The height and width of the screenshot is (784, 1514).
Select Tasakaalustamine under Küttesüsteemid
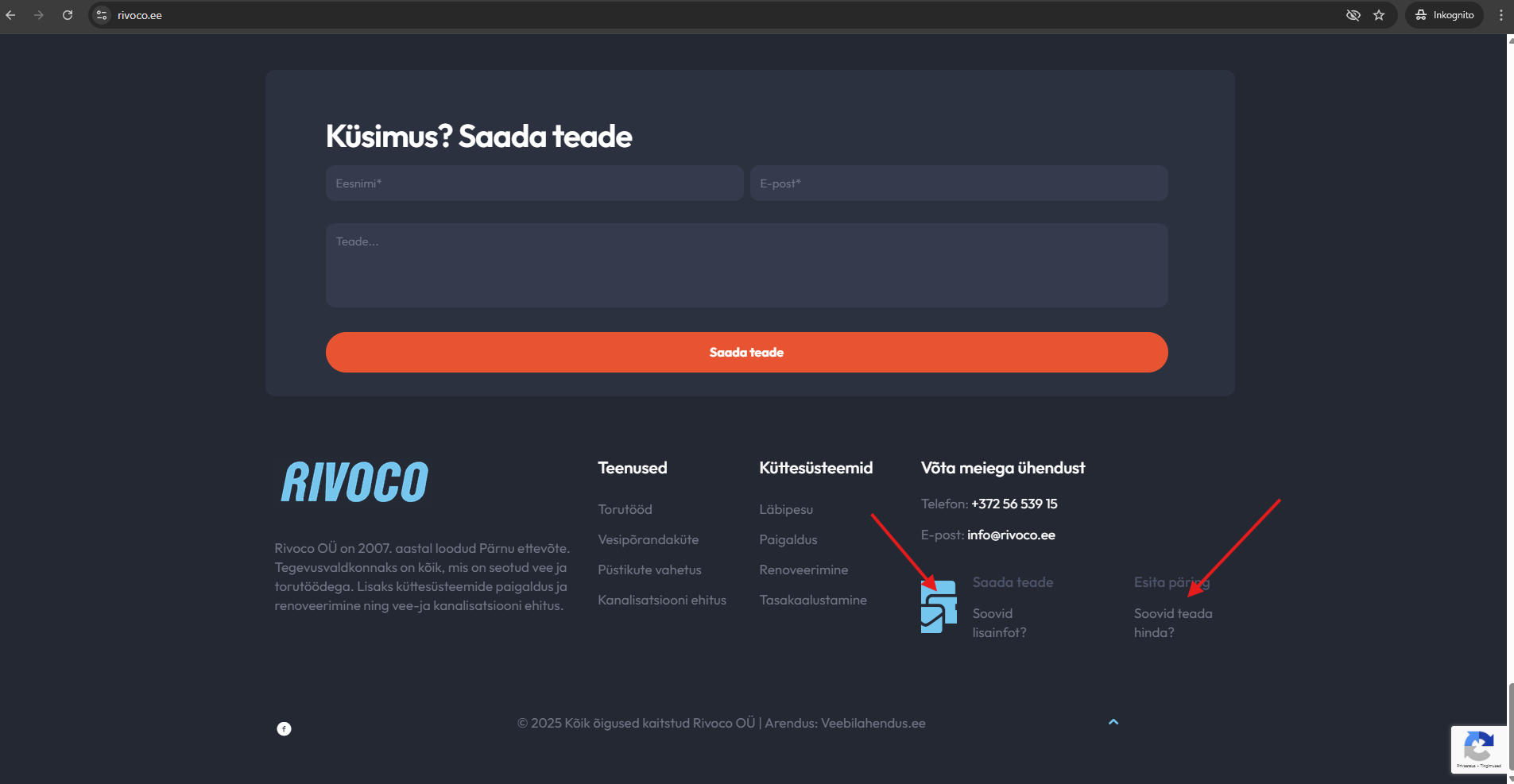click(x=812, y=600)
